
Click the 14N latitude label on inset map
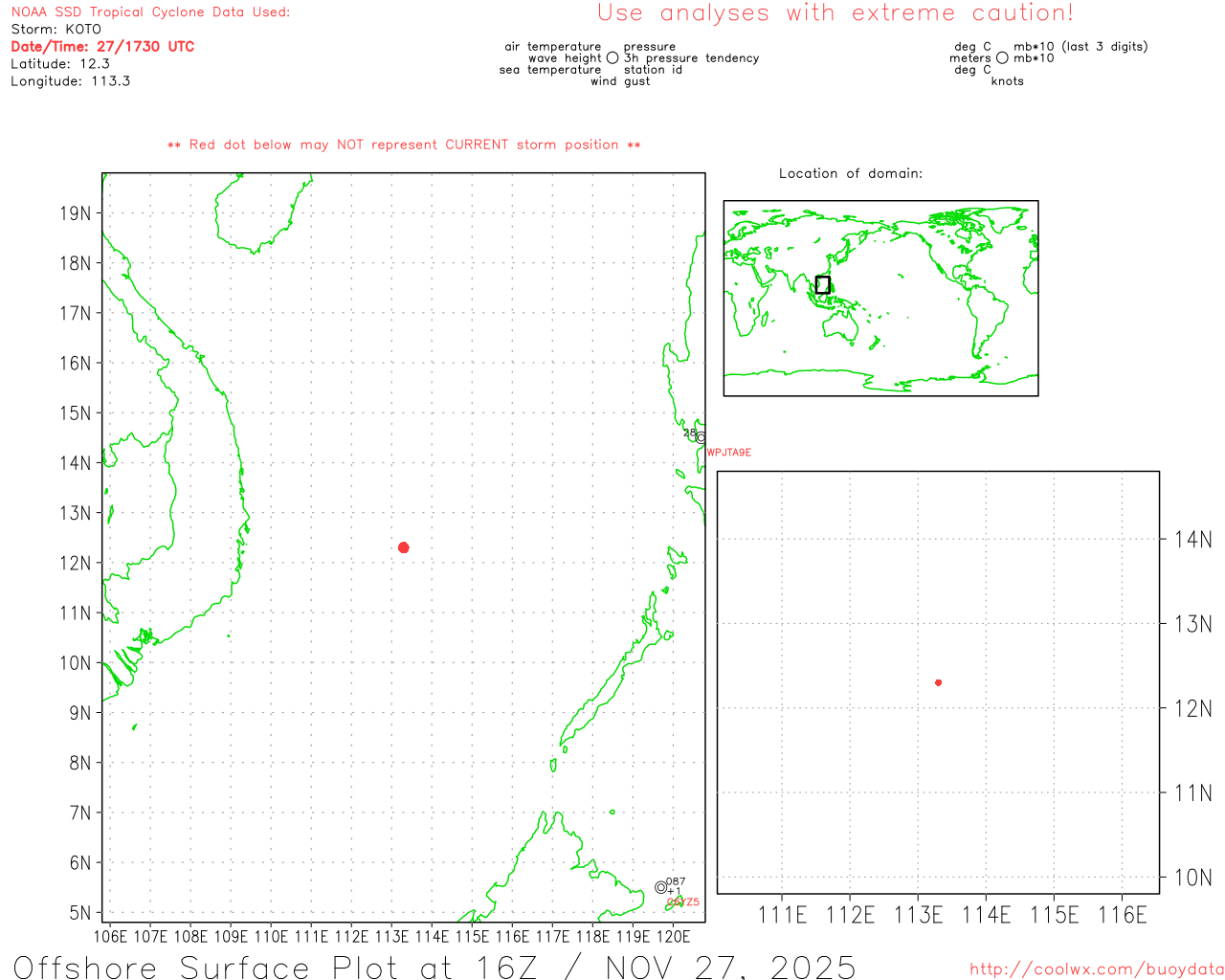[1192, 540]
